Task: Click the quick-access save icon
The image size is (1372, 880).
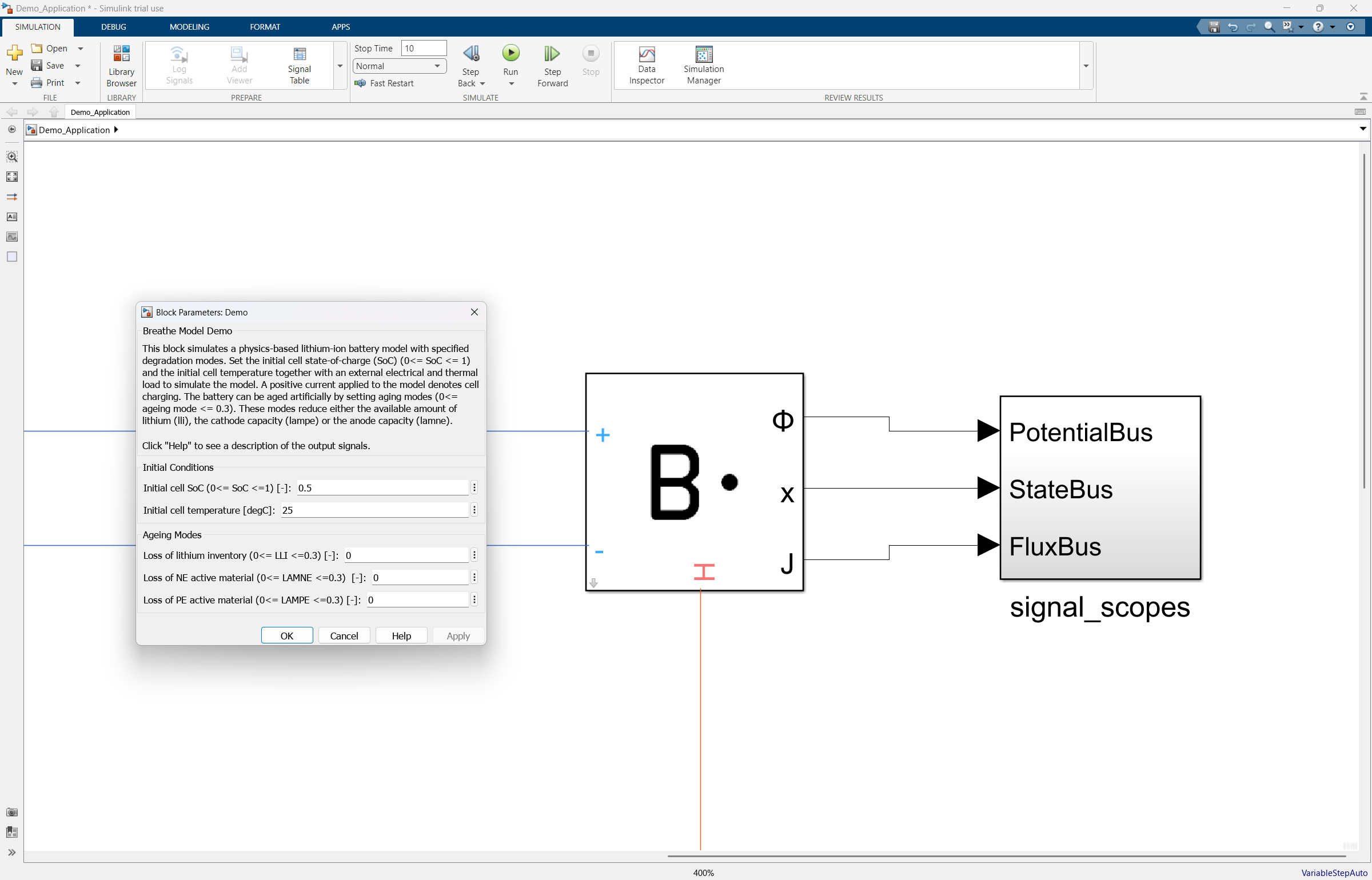Action: tap(1214, 27)
